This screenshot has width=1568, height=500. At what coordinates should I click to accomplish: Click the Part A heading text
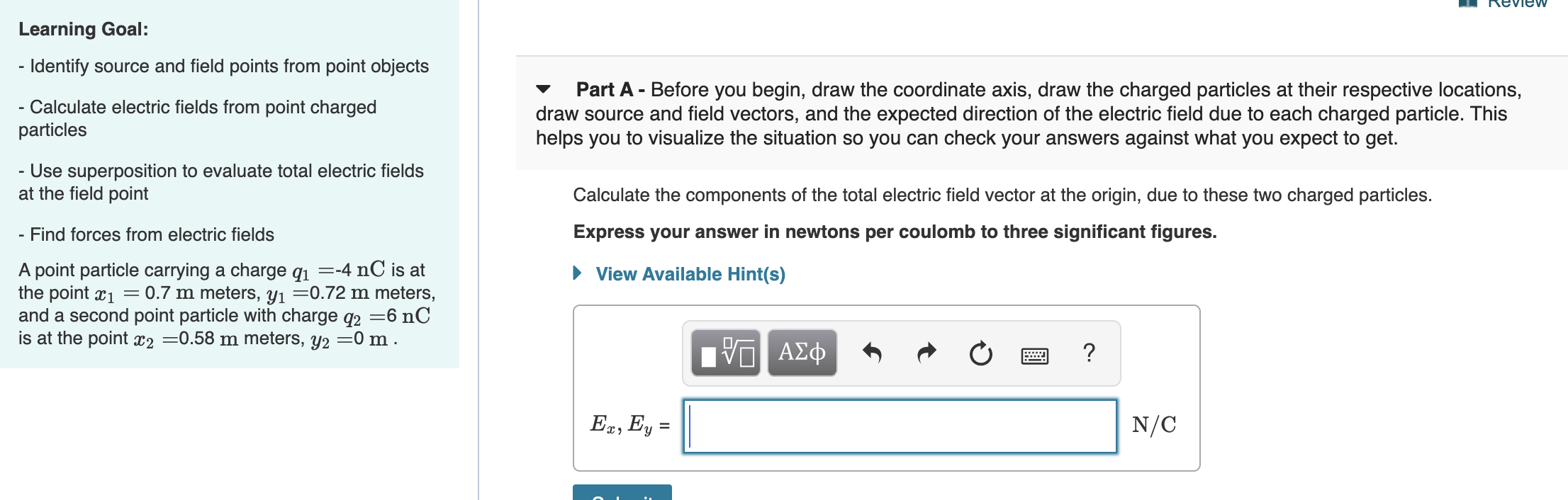tap(606, 89)
